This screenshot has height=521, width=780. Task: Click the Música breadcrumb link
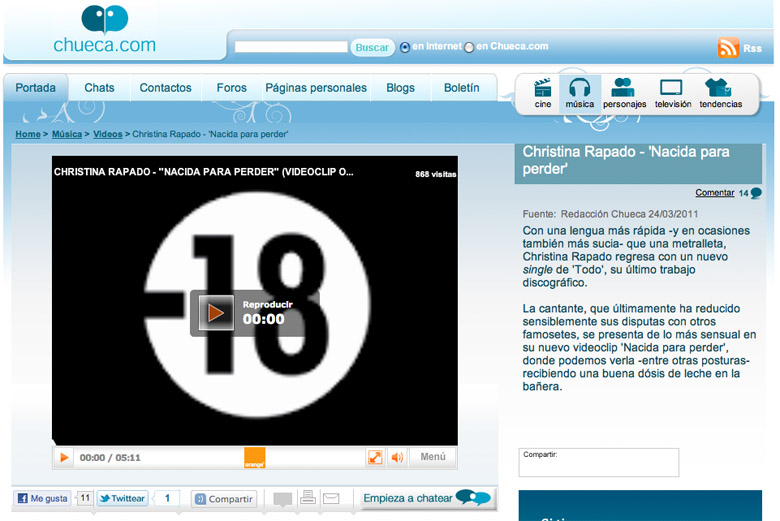(67, 134)
